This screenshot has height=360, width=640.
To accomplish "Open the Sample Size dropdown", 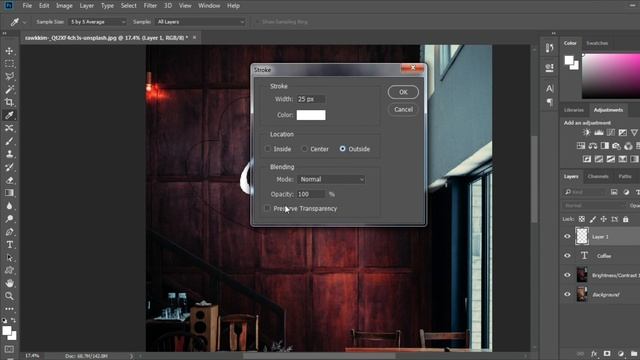I will point(98,22).
